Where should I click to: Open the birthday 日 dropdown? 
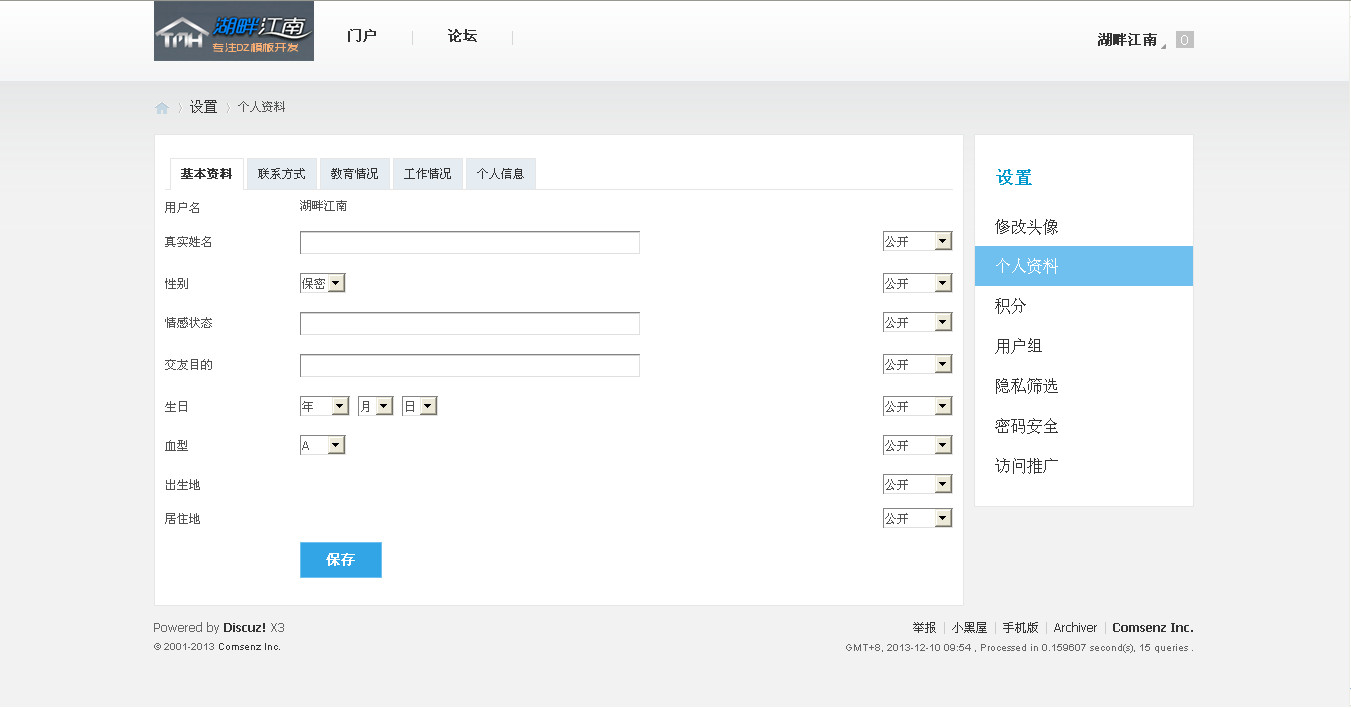point(420,406)
